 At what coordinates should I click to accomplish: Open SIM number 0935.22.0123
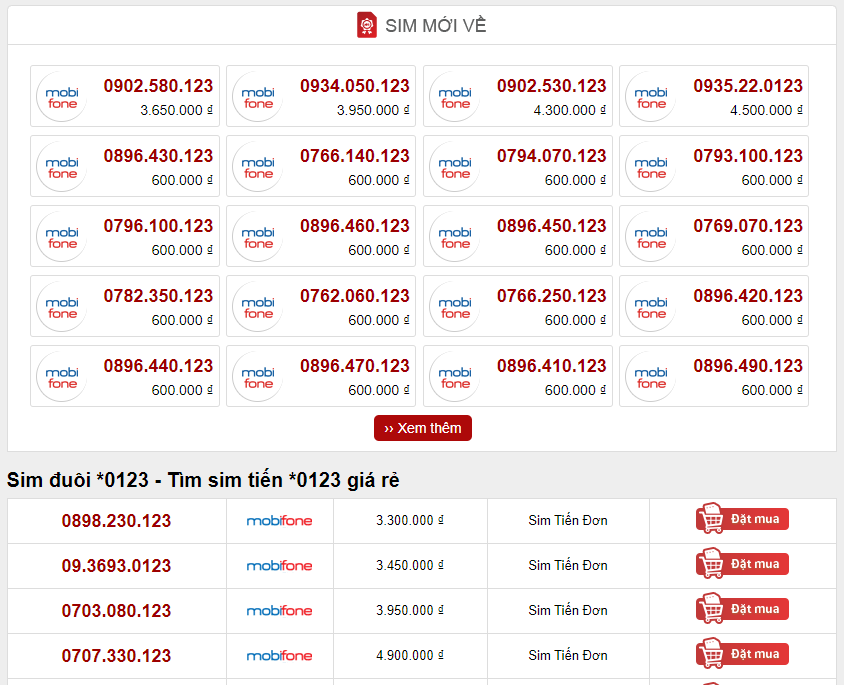748,86
